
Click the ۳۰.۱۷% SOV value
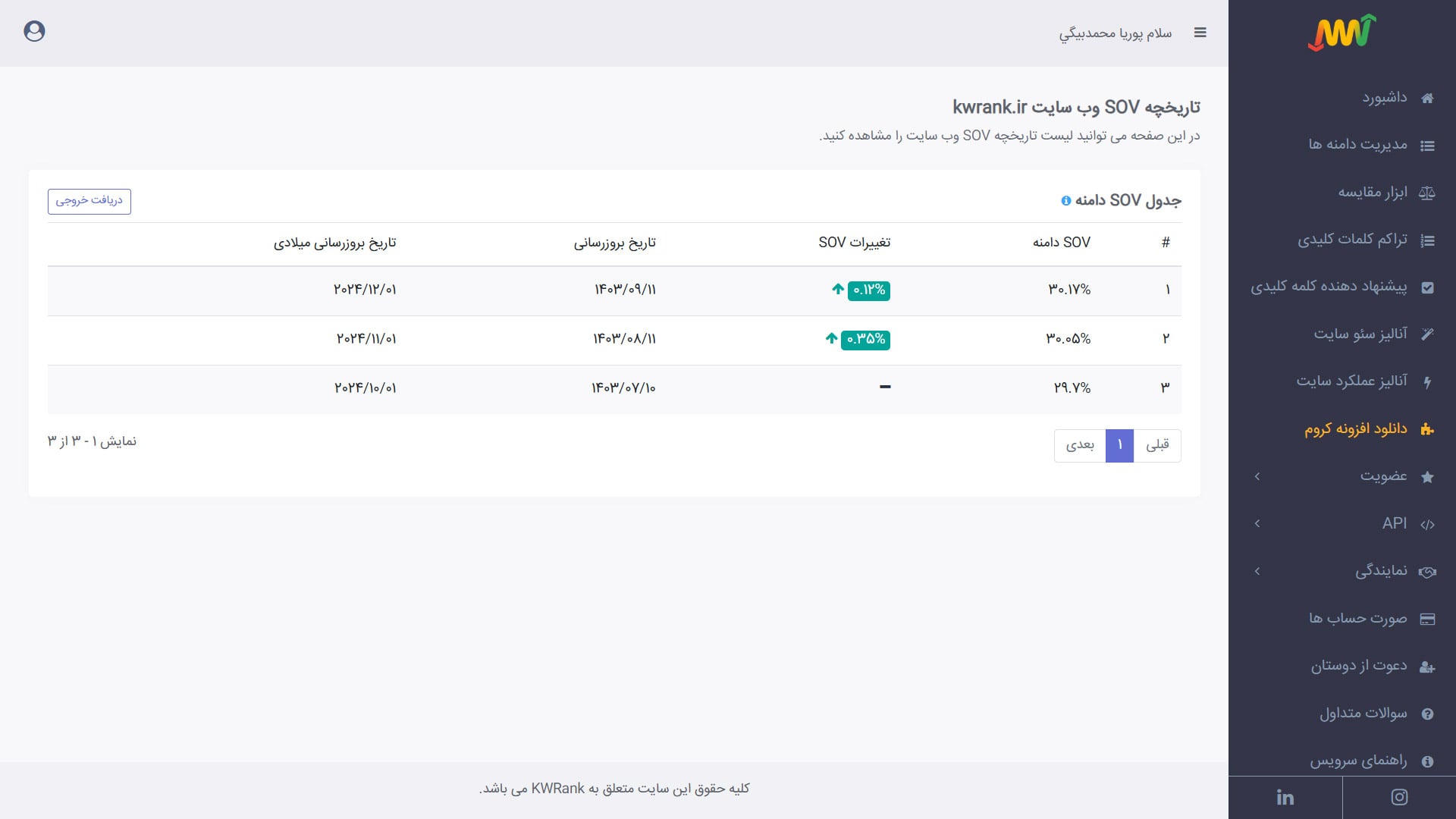[x=1069, y=290]
